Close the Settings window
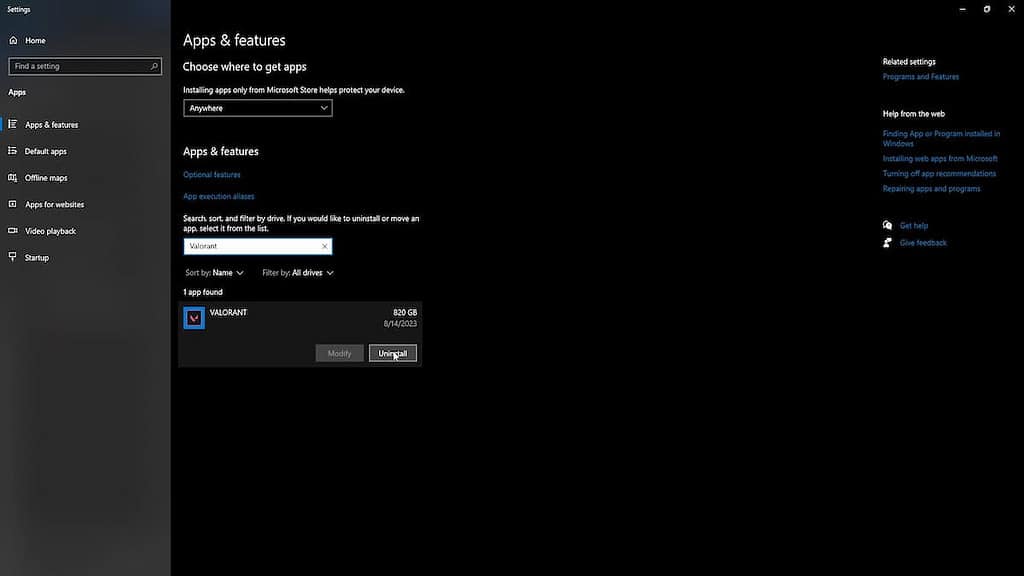 pos(1011,9)
